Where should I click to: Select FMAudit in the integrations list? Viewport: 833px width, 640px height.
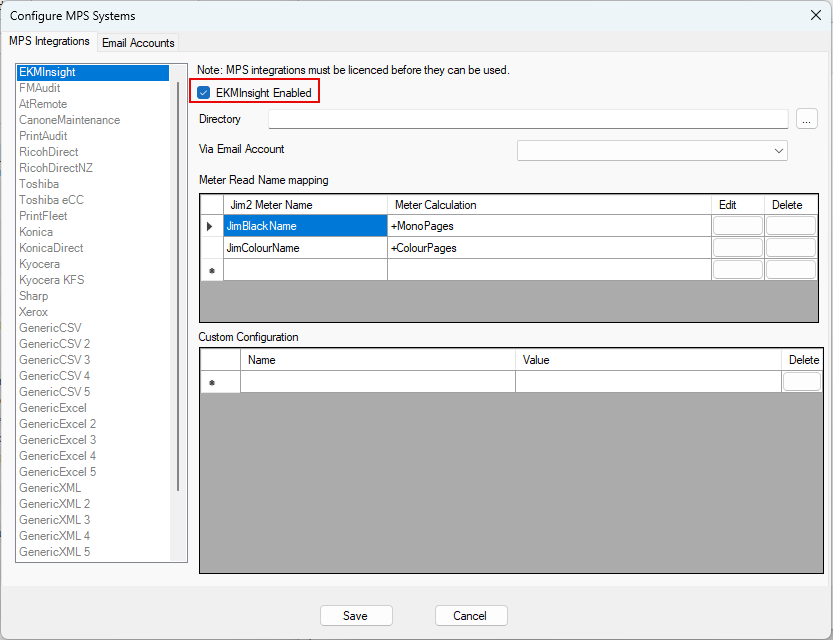(x=93, y=88)
